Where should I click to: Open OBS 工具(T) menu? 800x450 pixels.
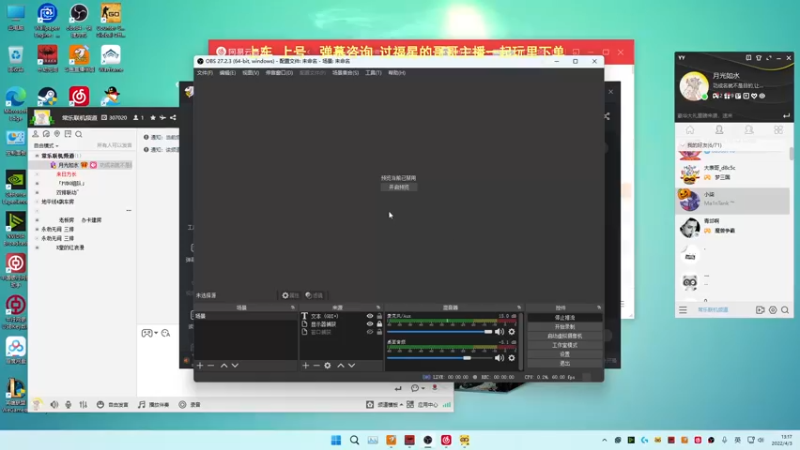tap(373, 73)
